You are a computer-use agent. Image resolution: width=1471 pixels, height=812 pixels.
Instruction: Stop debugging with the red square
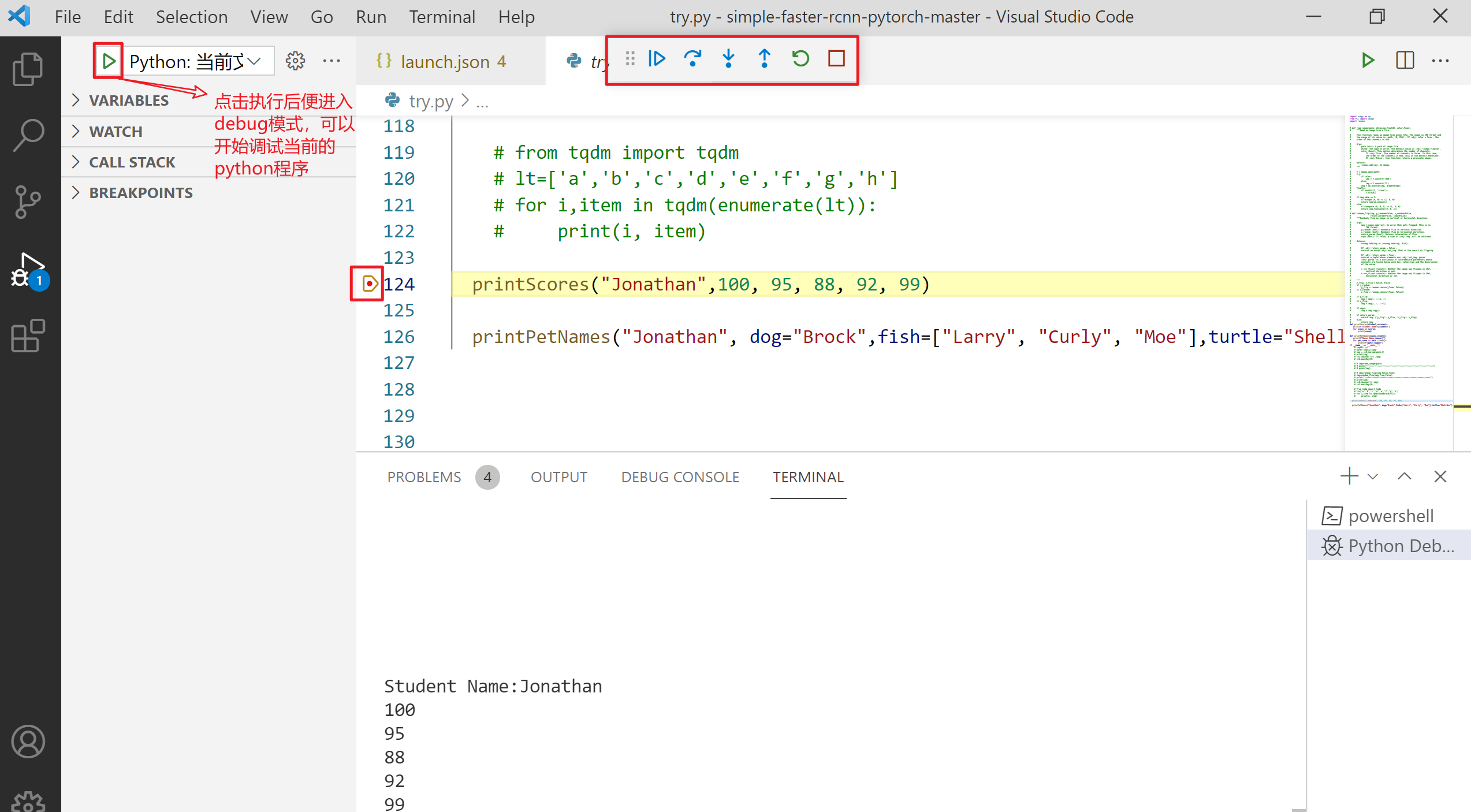pos(836,59)
